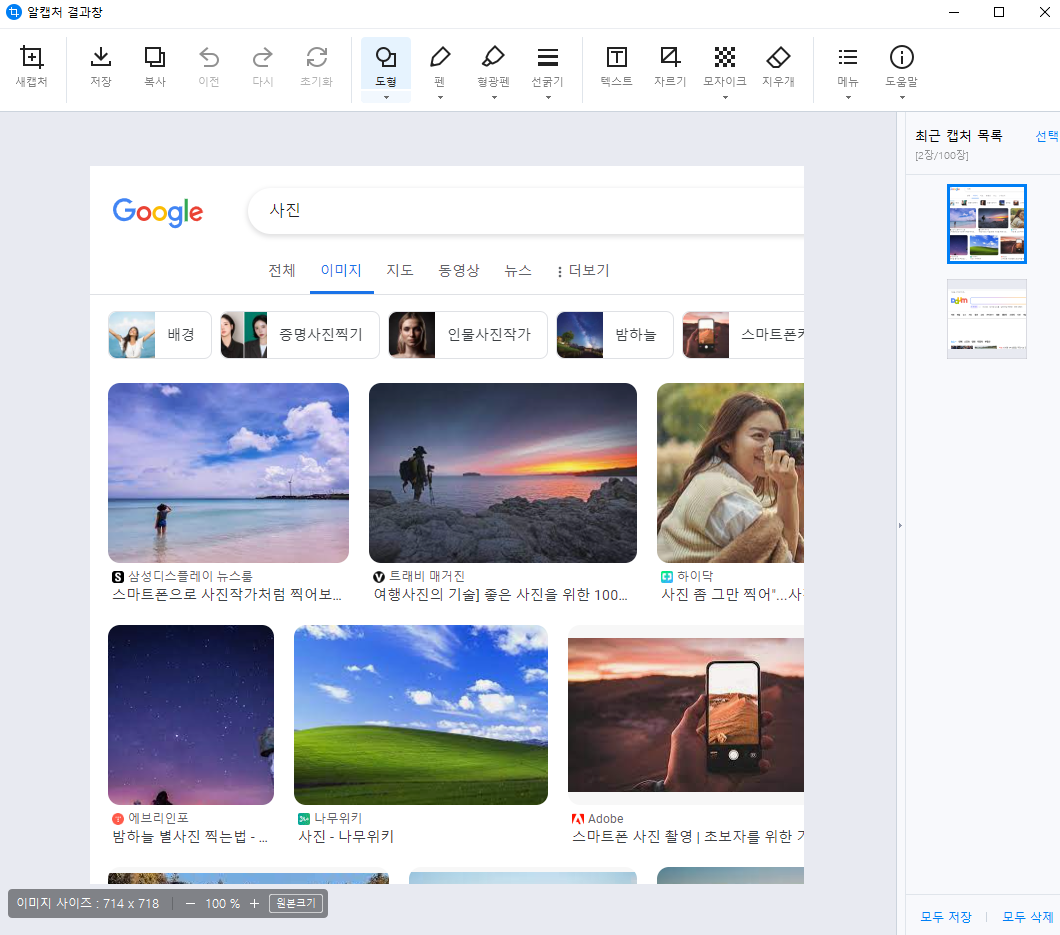This screenshot has width=1060, height=935.
Task: Click 모두 저장 to save all
Action: click(x=946, y=917)
